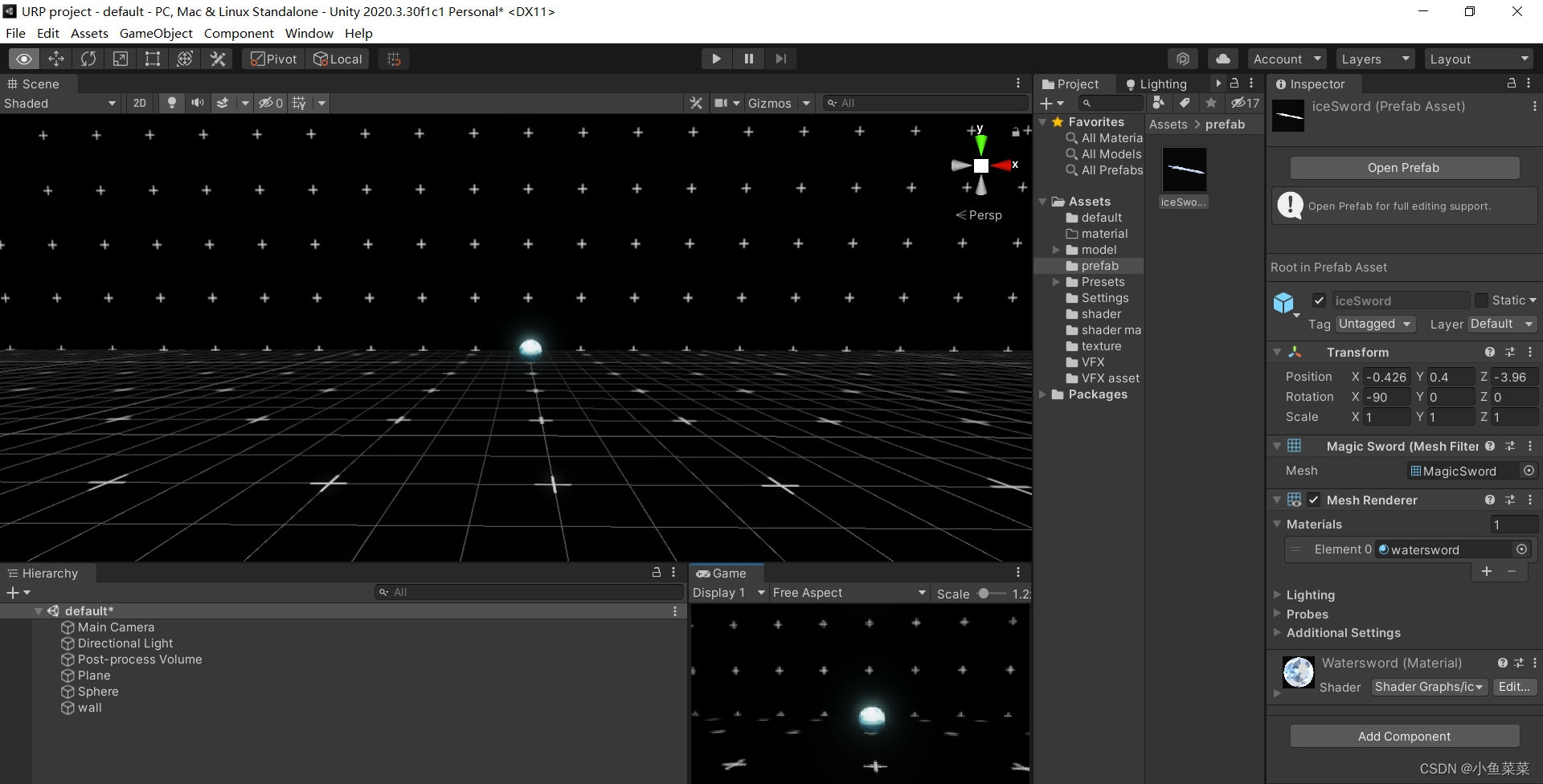The image size is (1543, 784).
Task: Uncheck the iceSword active checkbox in Inspector
Action: tap(1319, 300)
